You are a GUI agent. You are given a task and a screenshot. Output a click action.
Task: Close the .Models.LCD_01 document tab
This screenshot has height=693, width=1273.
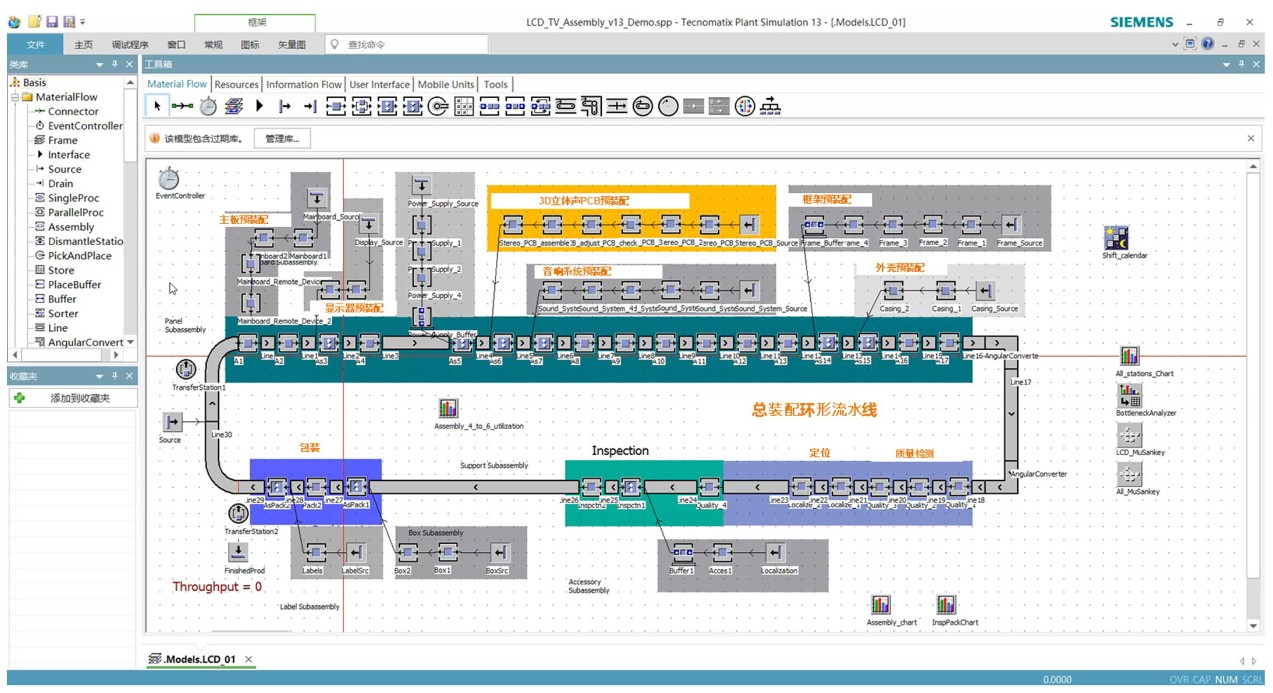pyautogui.click(x=249, y=659)
